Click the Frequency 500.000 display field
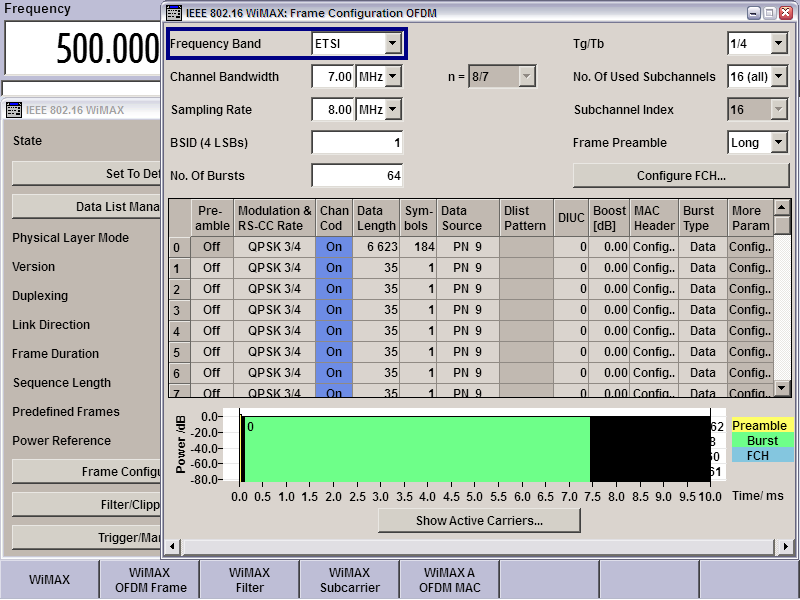 [x=83, y=48]
